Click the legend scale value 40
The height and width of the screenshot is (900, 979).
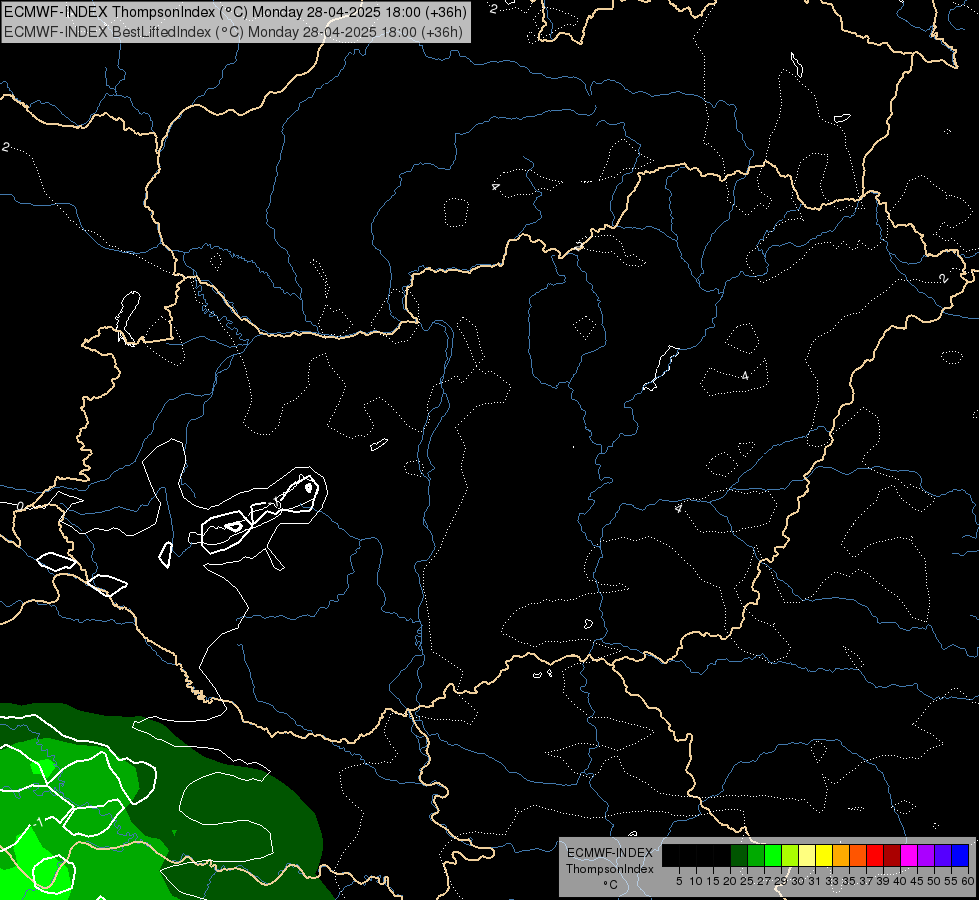[x=900, y=881]
